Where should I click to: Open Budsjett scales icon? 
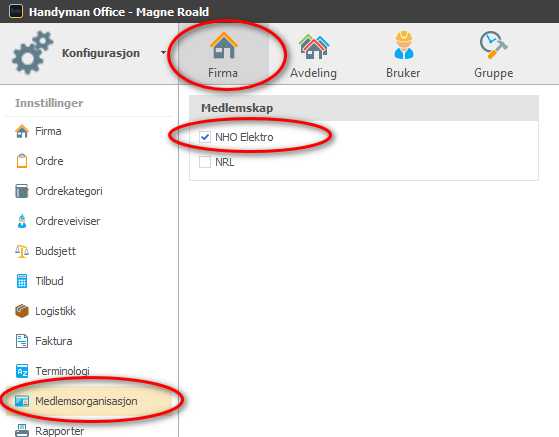coord(22,251)
